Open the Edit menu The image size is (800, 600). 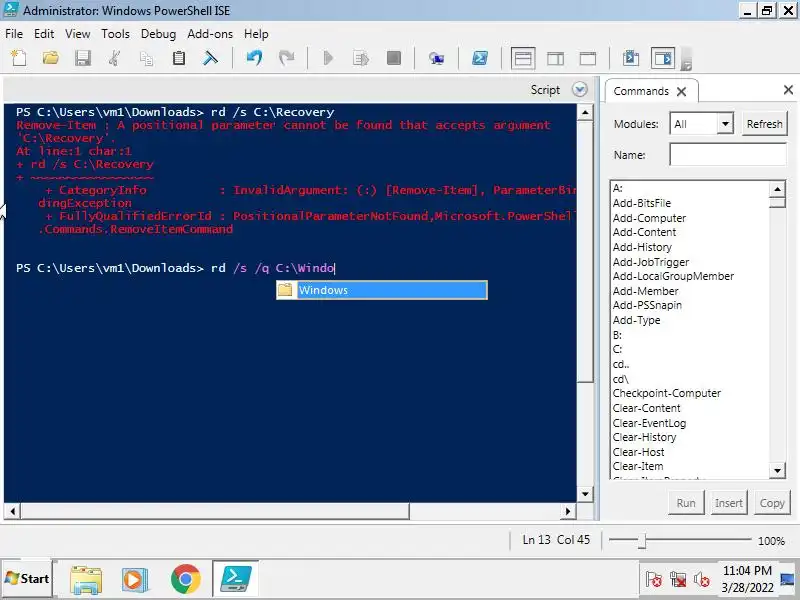click(44, 34)
